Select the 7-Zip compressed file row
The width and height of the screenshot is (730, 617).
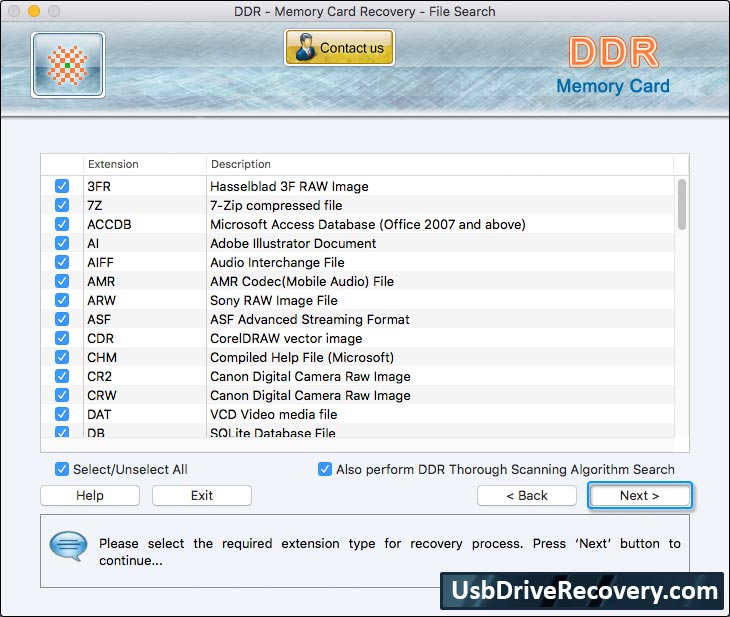click(x=358, y=205)
